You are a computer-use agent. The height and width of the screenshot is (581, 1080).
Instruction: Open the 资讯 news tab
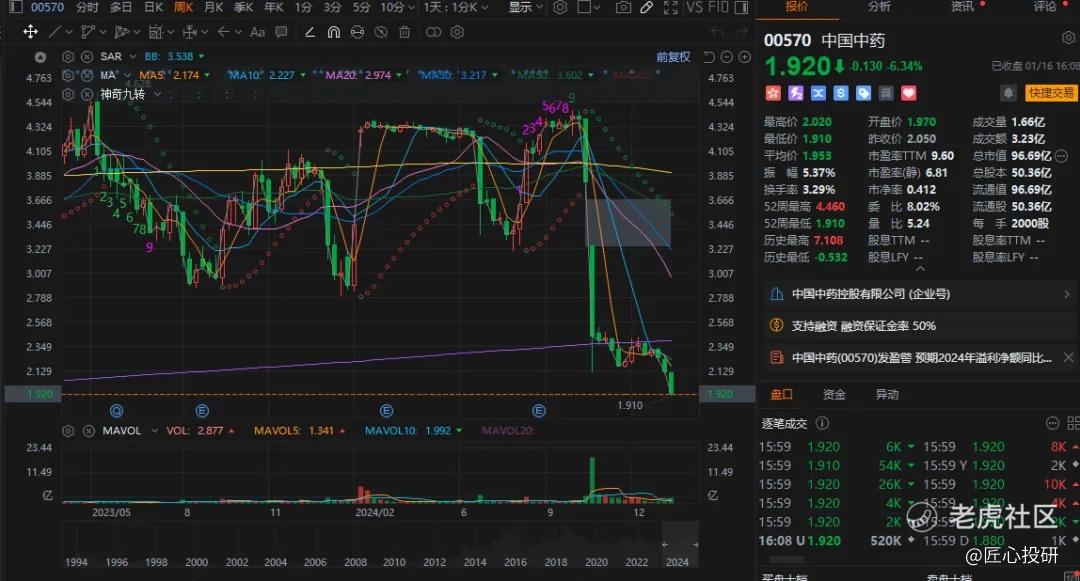point(963,7)
